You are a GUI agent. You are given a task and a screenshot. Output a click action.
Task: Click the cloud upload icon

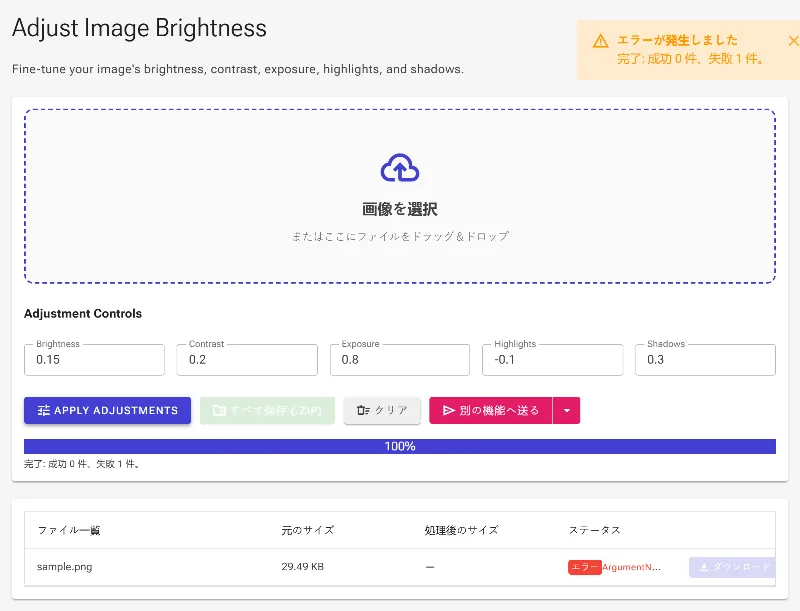pyautogui.click(x=400, y=168)
